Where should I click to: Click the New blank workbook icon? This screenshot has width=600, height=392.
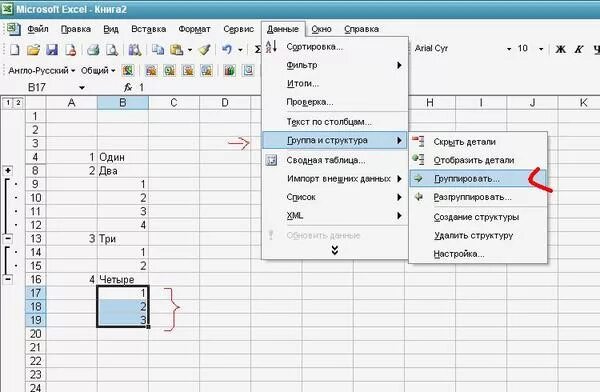coord(14,49)
